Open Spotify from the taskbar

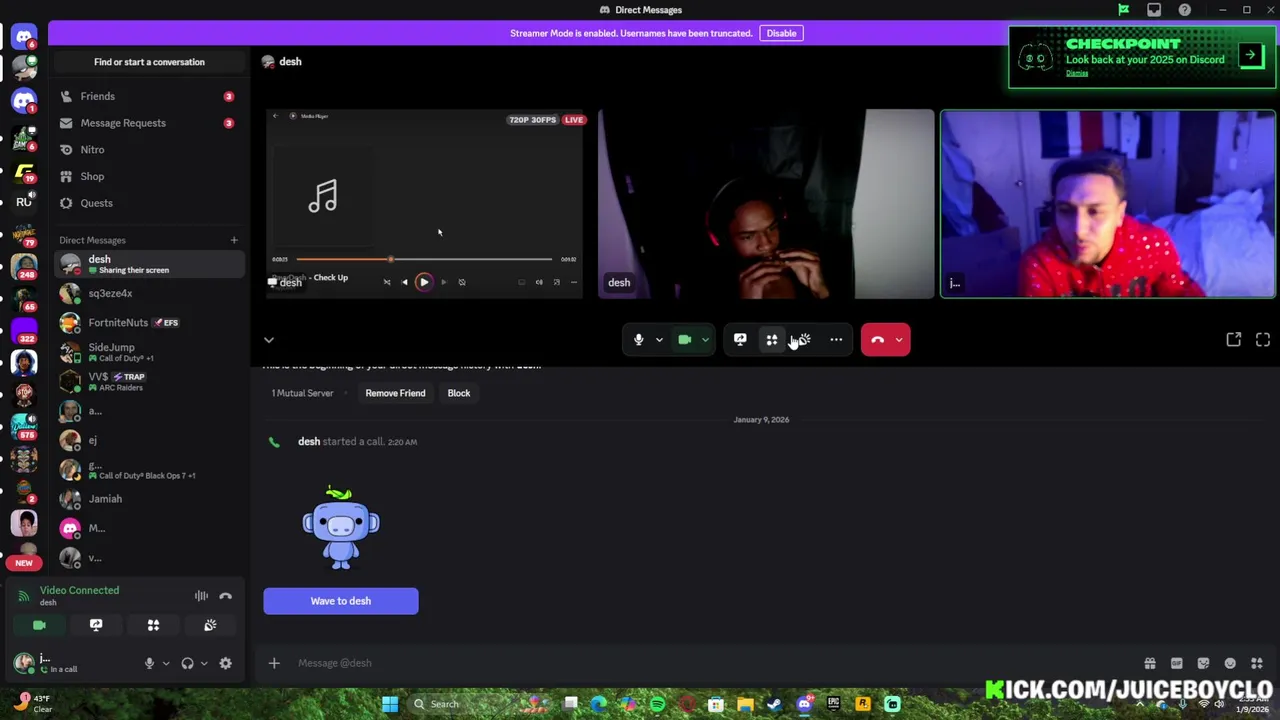coord(657,704)
